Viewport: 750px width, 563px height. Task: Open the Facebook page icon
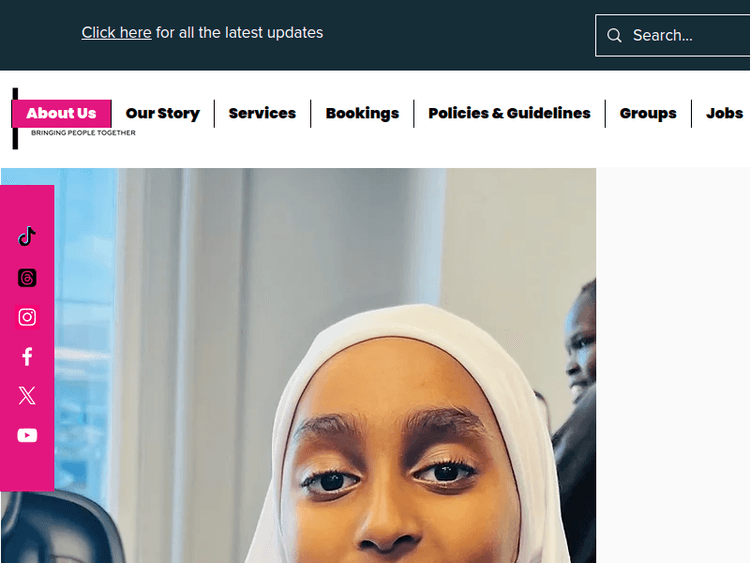click(27, 356)
